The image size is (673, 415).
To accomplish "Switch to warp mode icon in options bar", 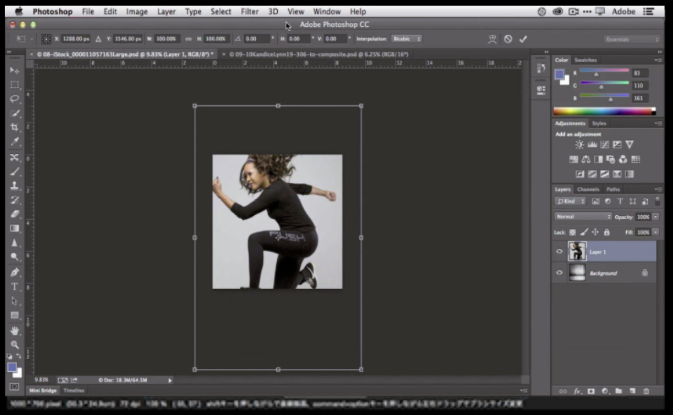I will tap(490, 39).
